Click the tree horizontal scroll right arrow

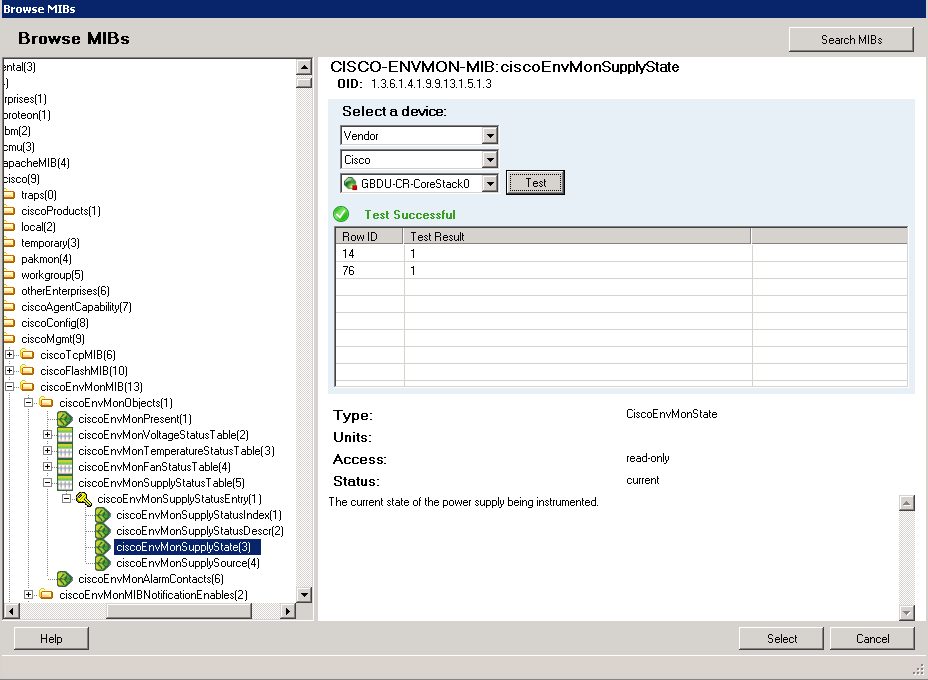pyautogui.click(x=288, y=611)
